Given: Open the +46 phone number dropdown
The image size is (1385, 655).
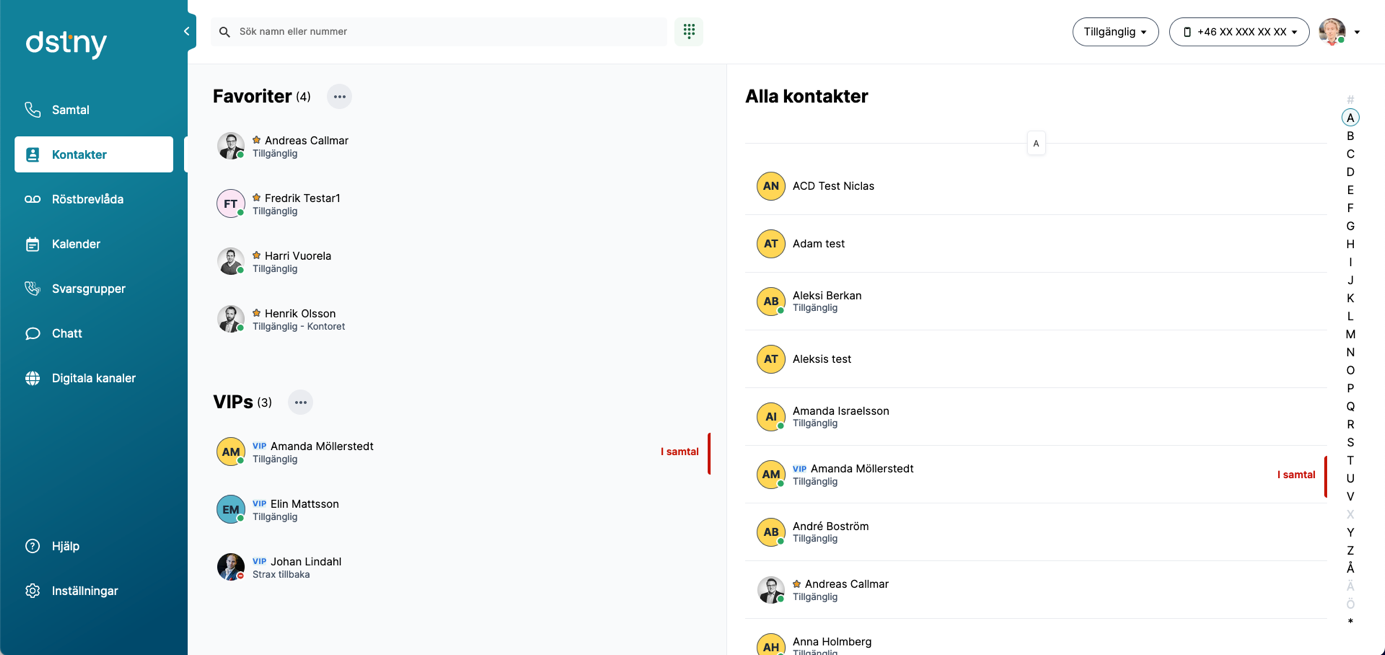Looking at the screenshot, I should pyautogui.click(x=1239, y=32).
